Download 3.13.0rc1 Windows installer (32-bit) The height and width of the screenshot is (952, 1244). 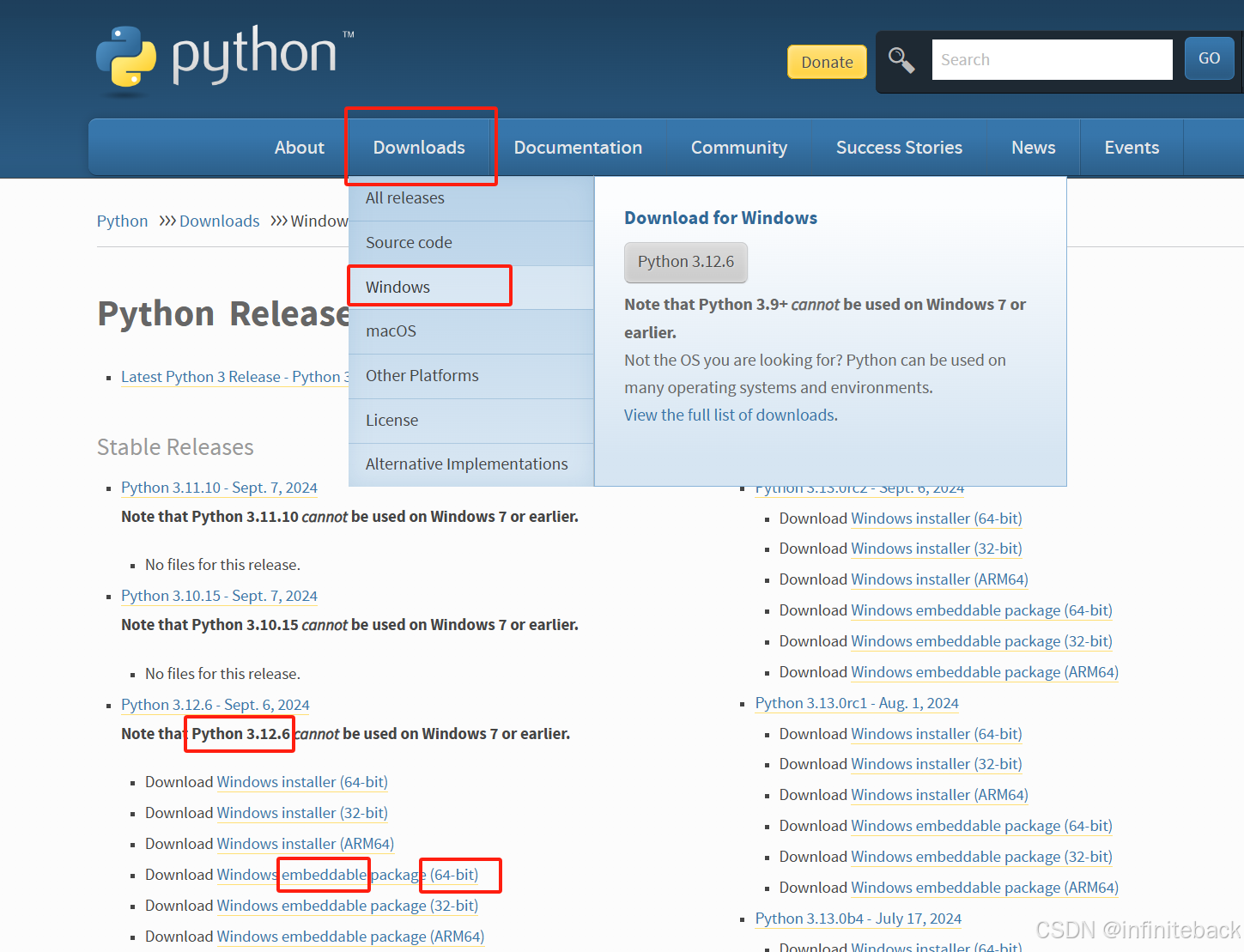[x=937, y=764]
